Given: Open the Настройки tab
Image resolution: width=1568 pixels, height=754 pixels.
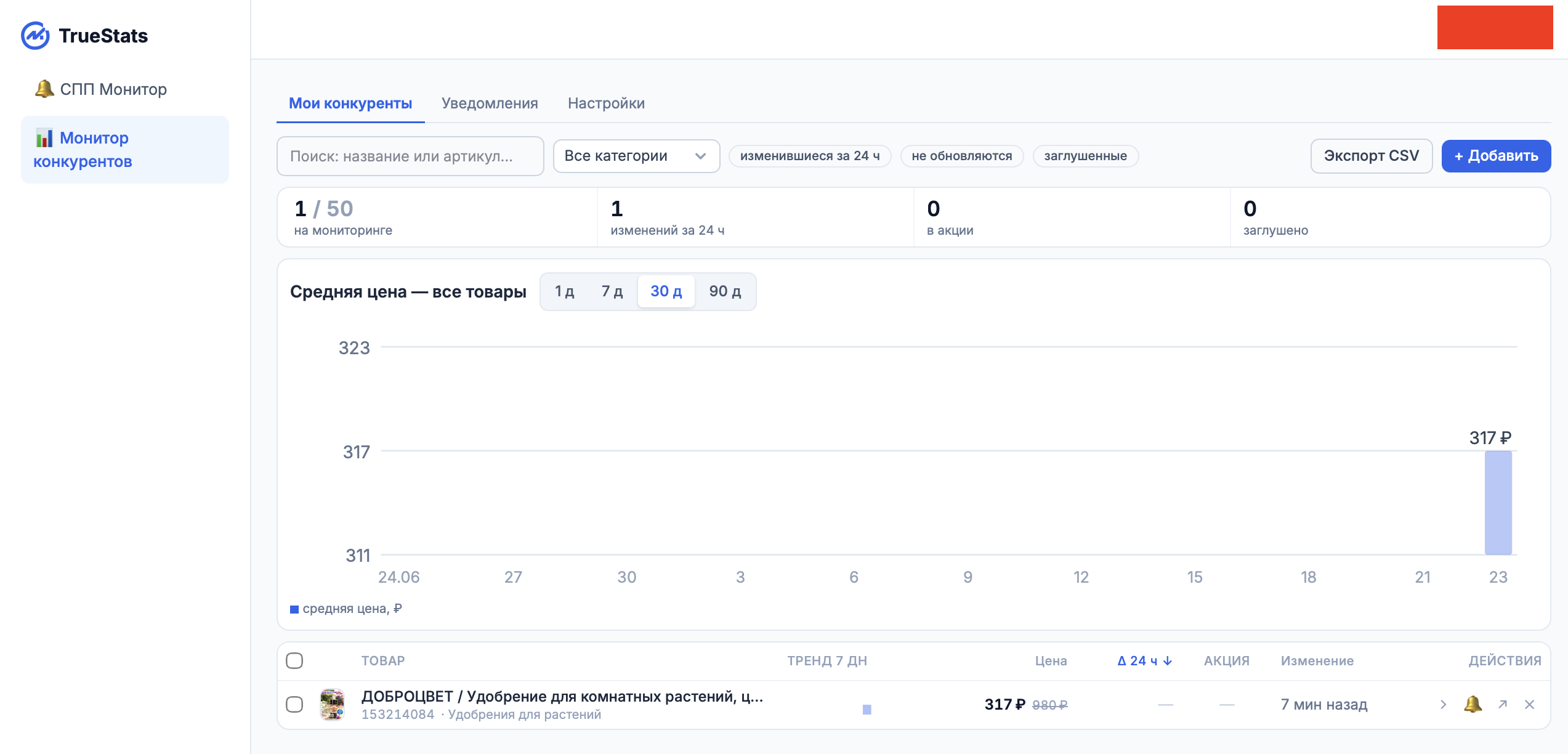Looking at the screenshot, I should 606,103.
